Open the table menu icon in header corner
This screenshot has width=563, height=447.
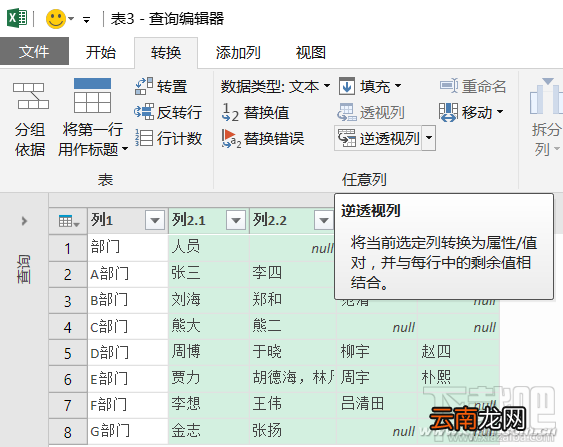click(68, 221)
